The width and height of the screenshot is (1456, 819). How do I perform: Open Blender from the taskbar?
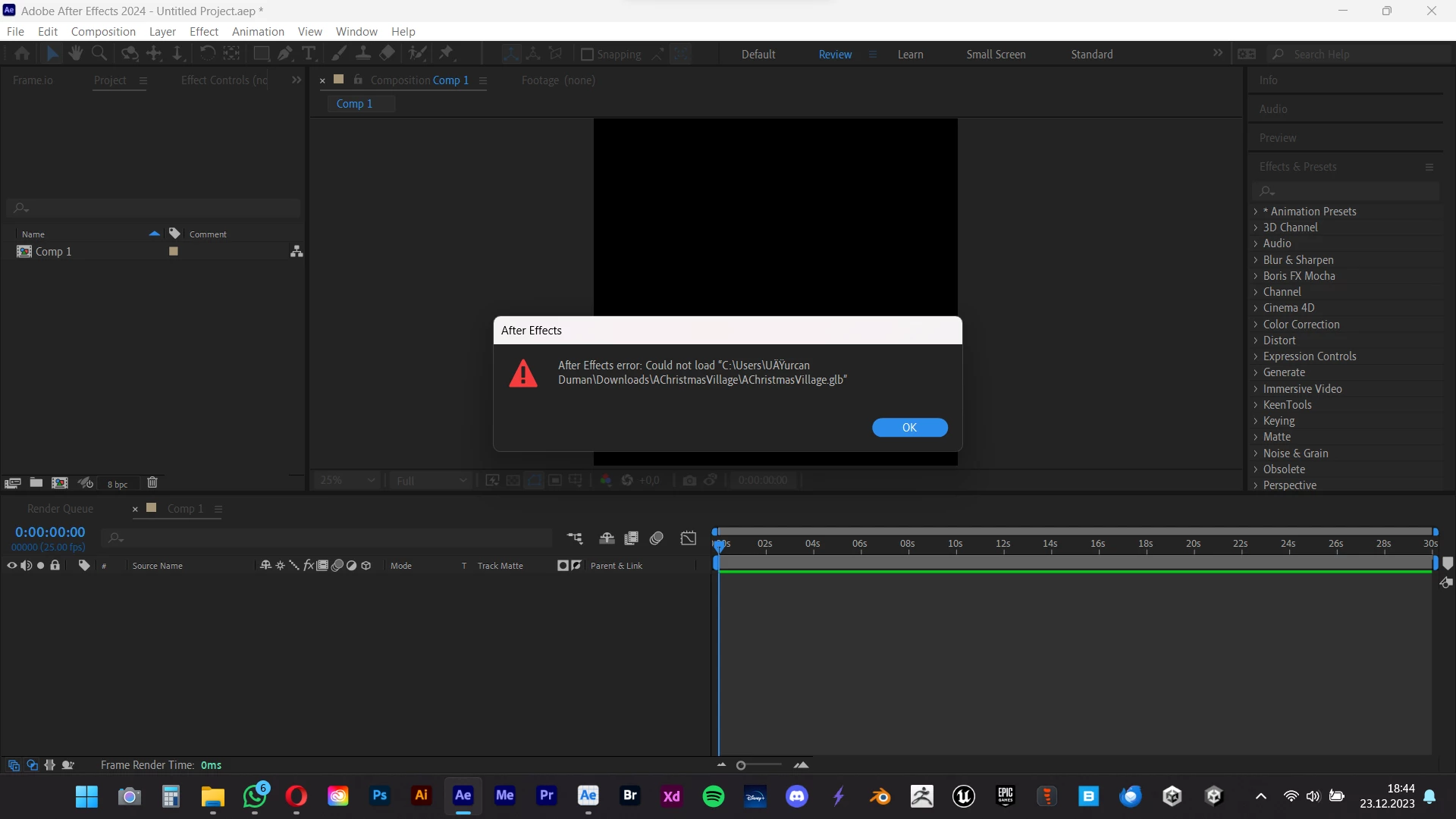point(880,796)
